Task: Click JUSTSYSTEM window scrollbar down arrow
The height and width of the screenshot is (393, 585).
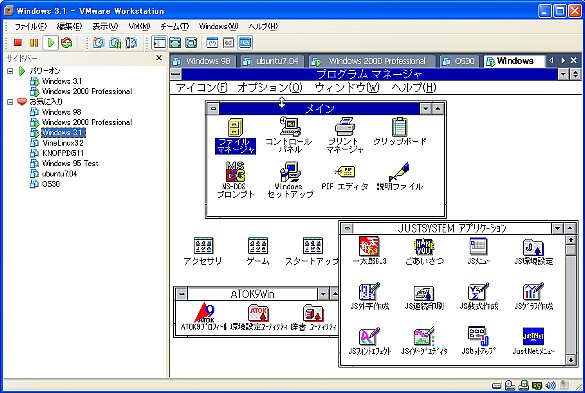Action: (x=571, y=360)
